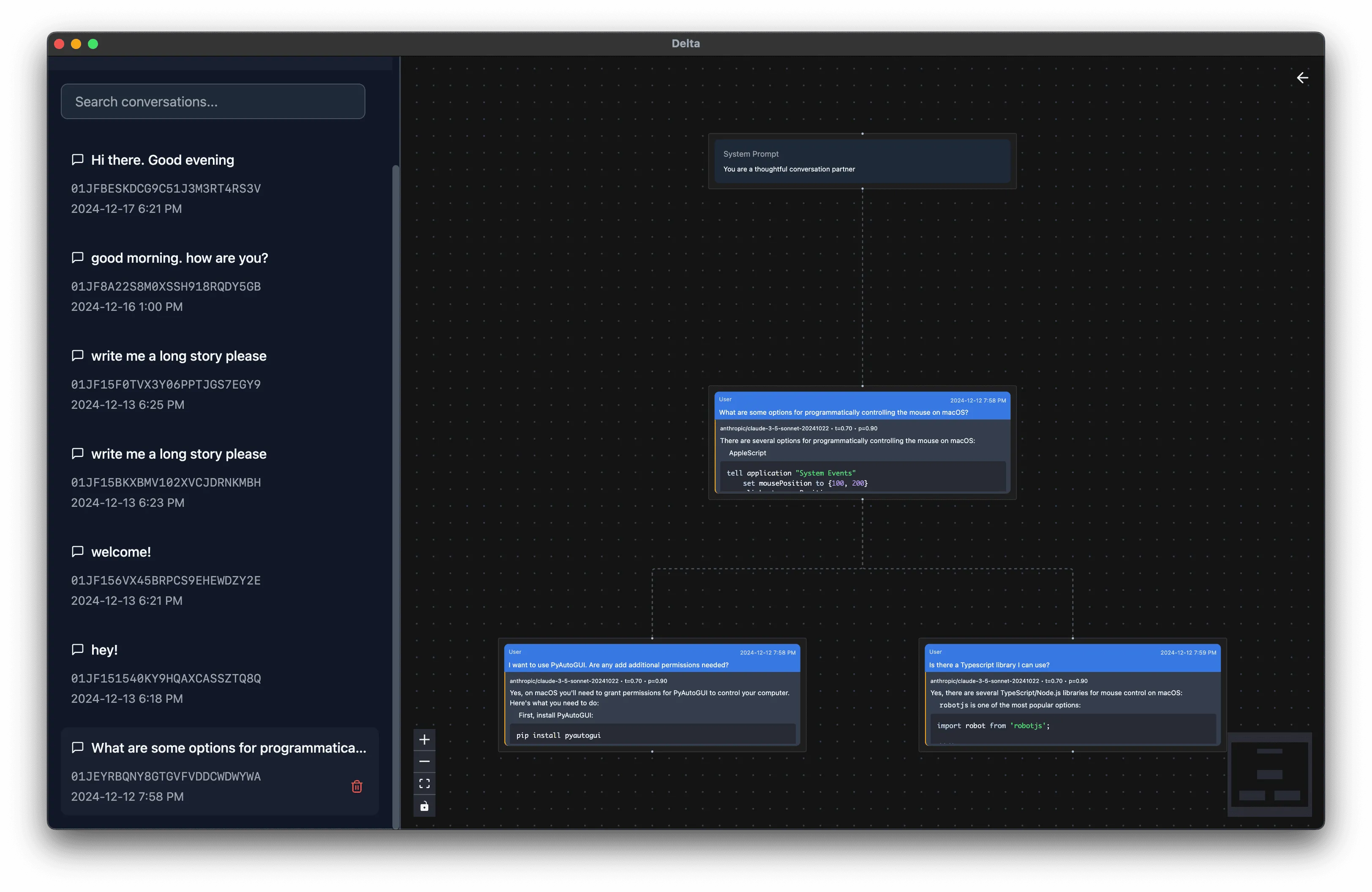Click the chat bubble icon beside "hey!"
The height and width of the screenshot is (892, 1372).
(x=78, y=650)
